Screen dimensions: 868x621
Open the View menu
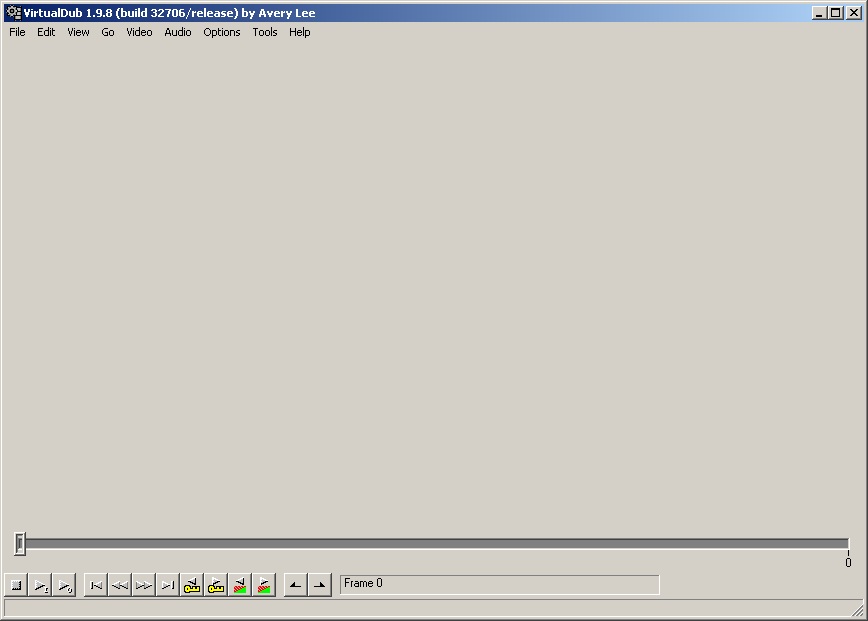78,32
